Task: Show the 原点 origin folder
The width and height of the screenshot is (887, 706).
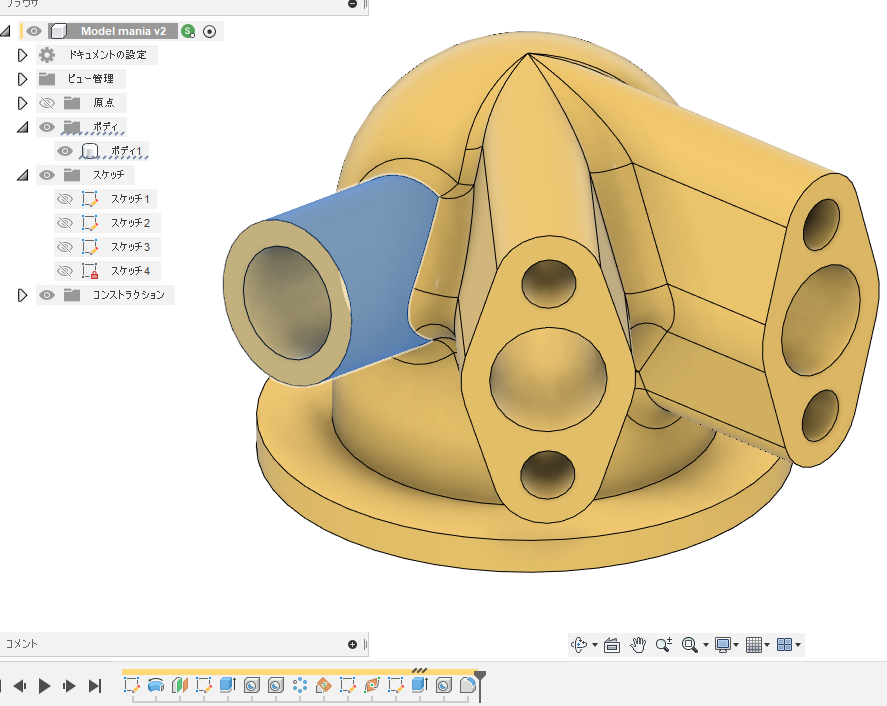Action: coord(46,102)
